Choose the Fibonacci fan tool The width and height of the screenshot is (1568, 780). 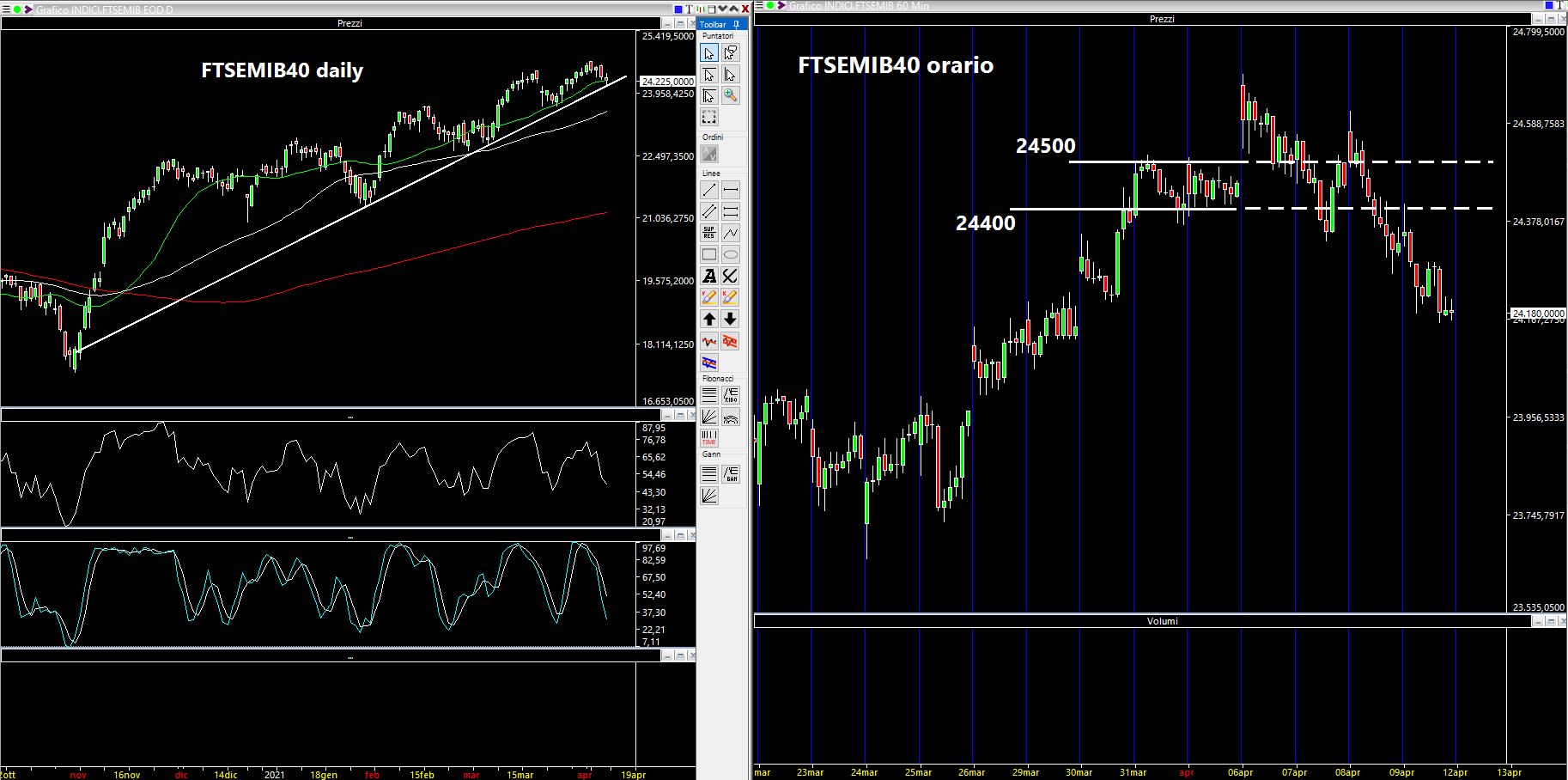click(x=709, y=417)
